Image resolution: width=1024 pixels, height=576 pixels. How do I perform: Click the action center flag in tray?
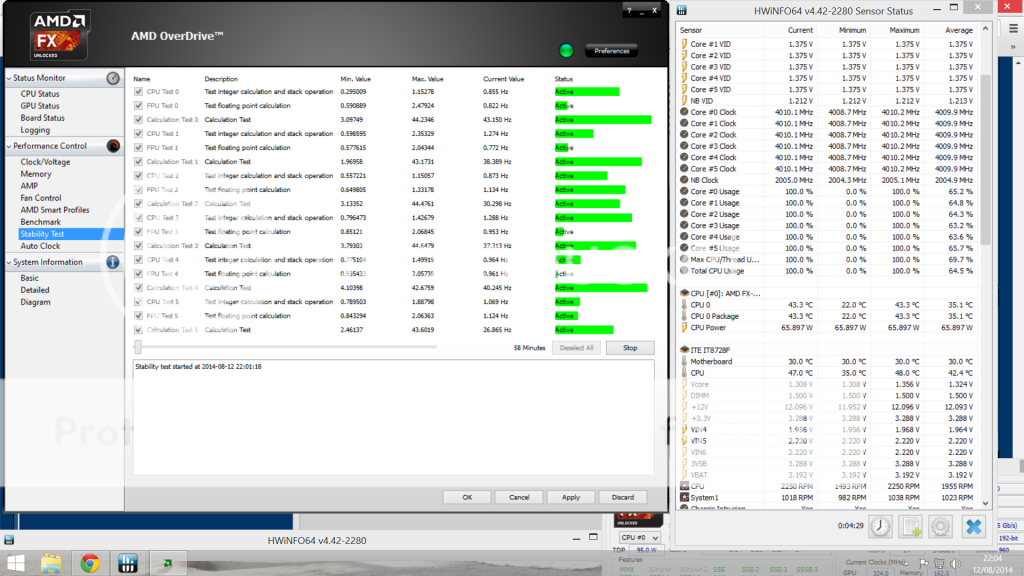924,563
